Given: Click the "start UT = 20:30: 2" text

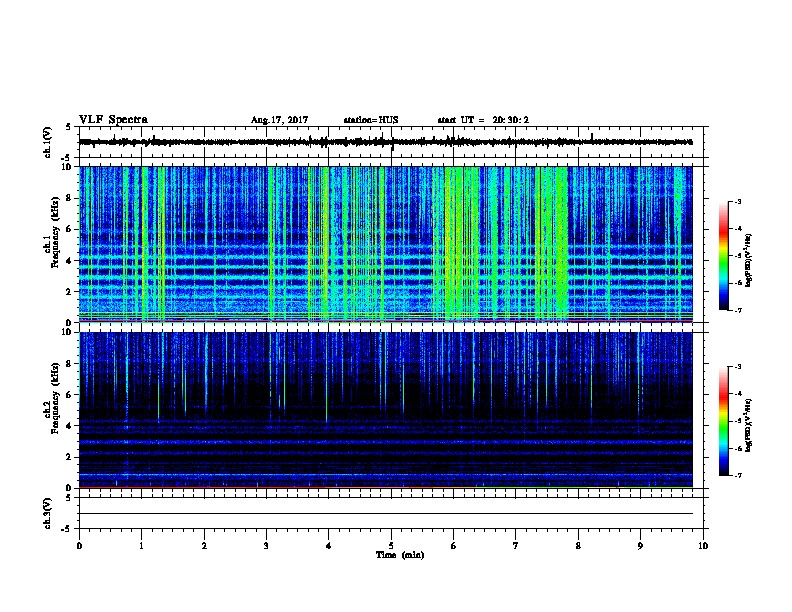Looking at the screenshot, I should click(483, 120).
